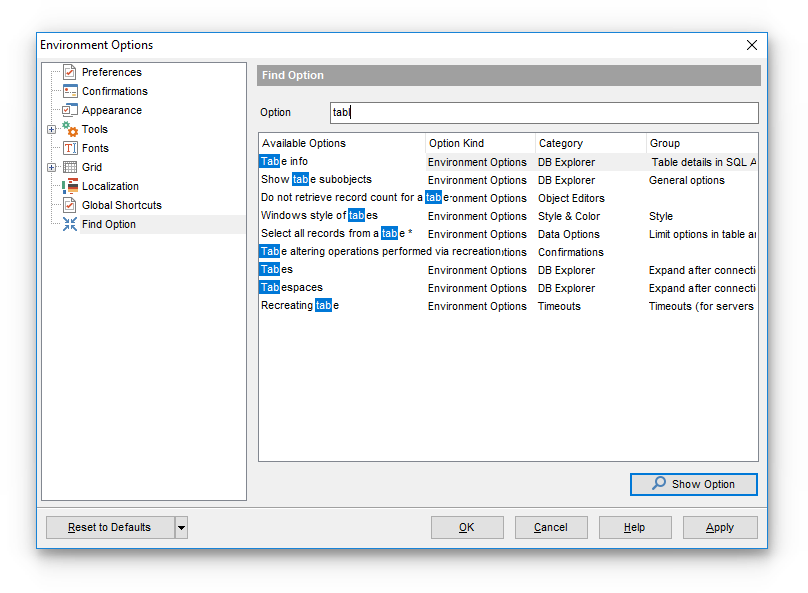Click the Appearance panel icon

69,110
